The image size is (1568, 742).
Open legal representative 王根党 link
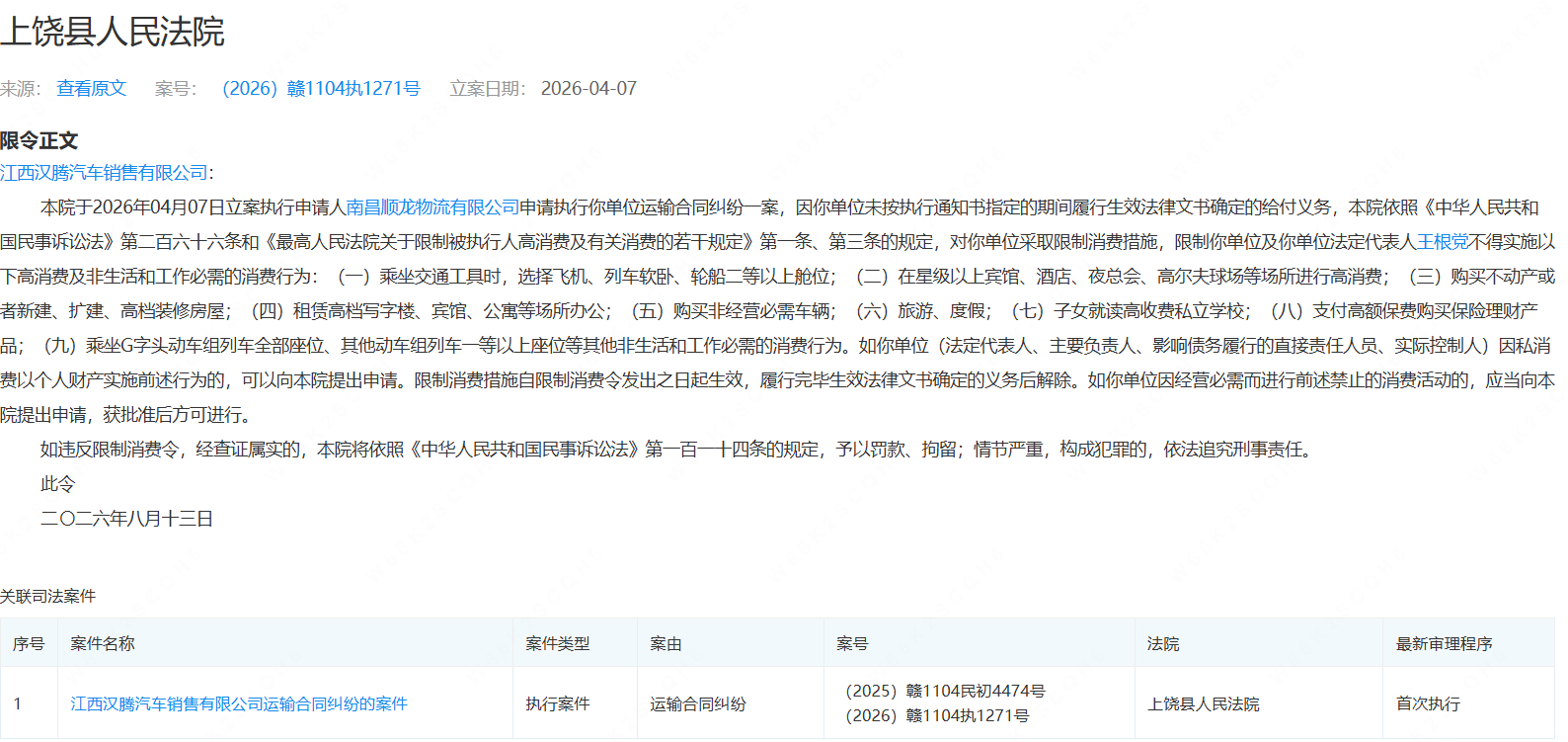point(1443,242)
